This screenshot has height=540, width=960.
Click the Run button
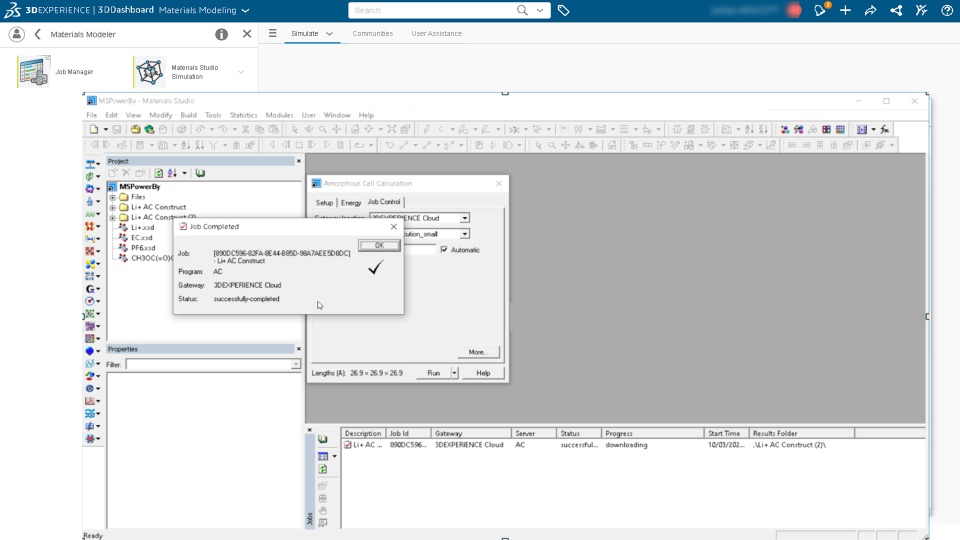click(433, 373)
